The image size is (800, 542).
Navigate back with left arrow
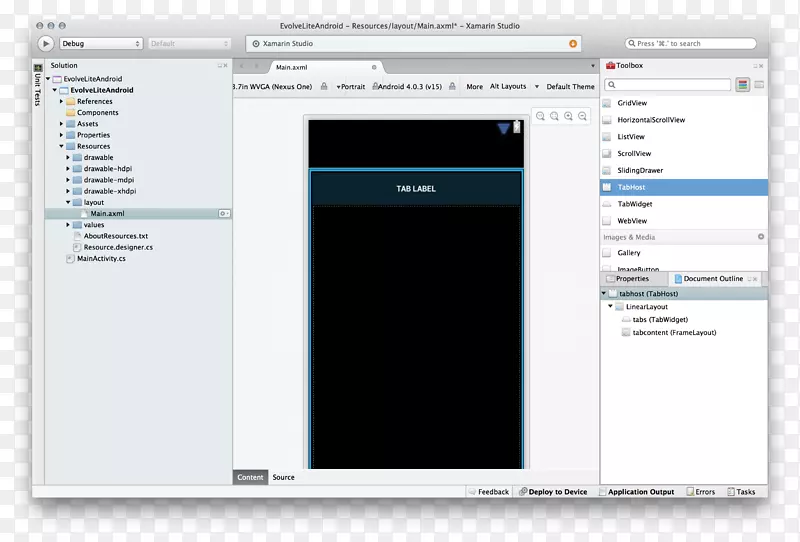click(242, 66)
